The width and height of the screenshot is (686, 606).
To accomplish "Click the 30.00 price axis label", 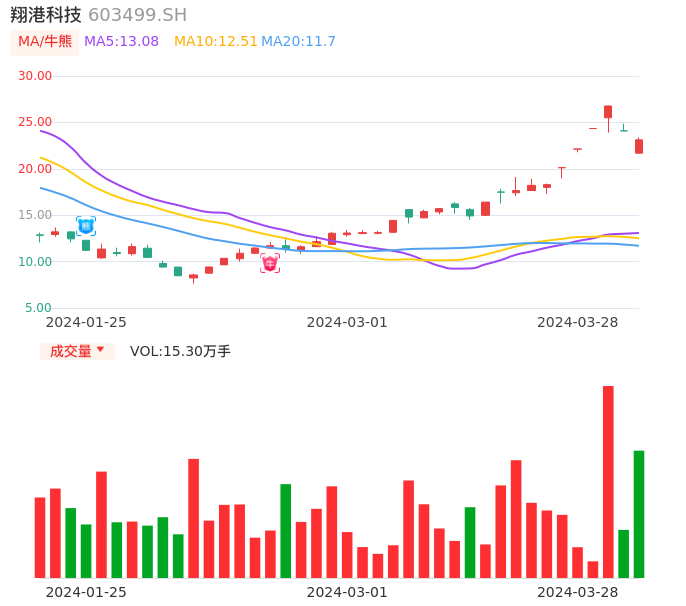I will (35, 76).
